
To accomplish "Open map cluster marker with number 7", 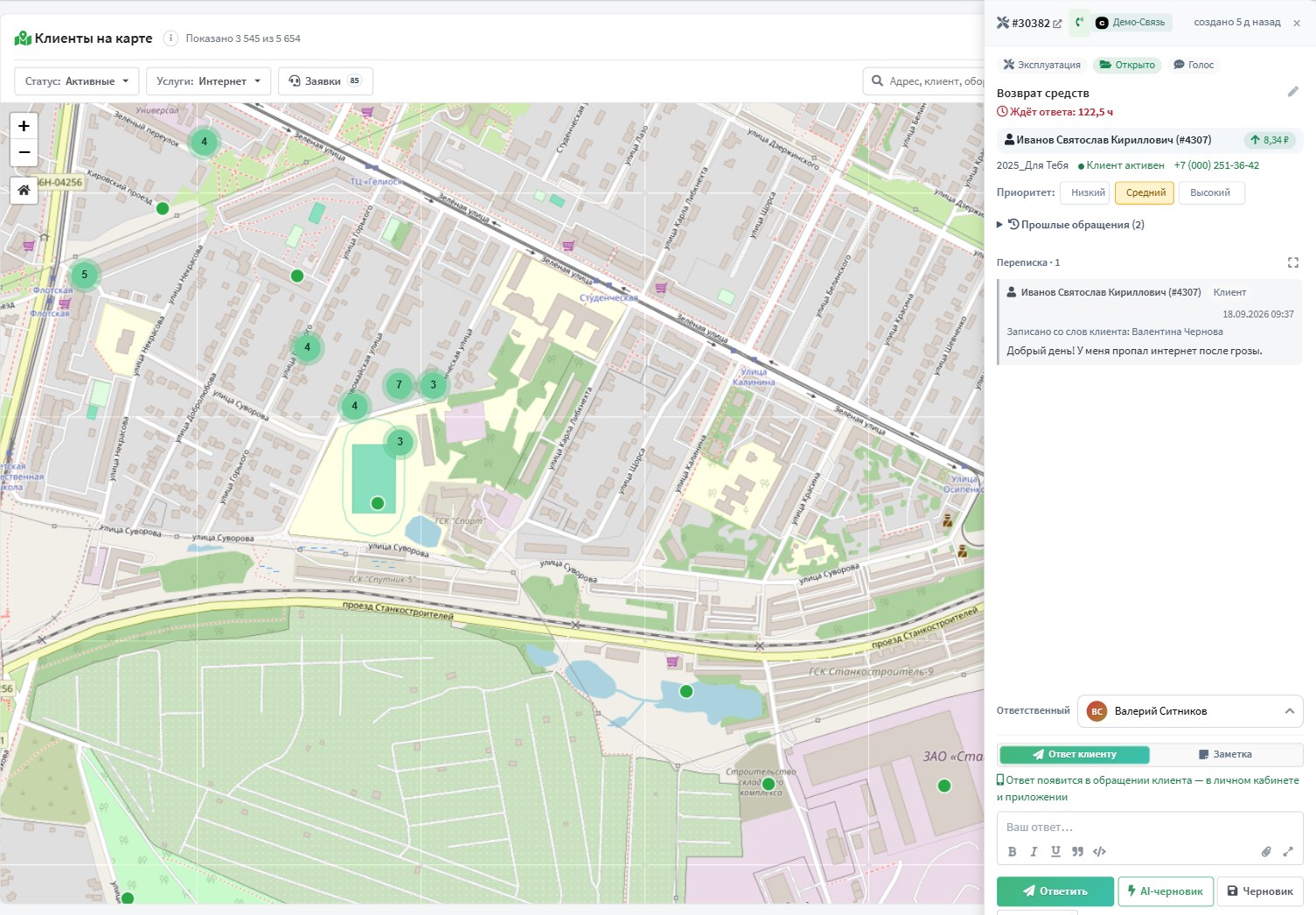I will click(x=400, y=385).
